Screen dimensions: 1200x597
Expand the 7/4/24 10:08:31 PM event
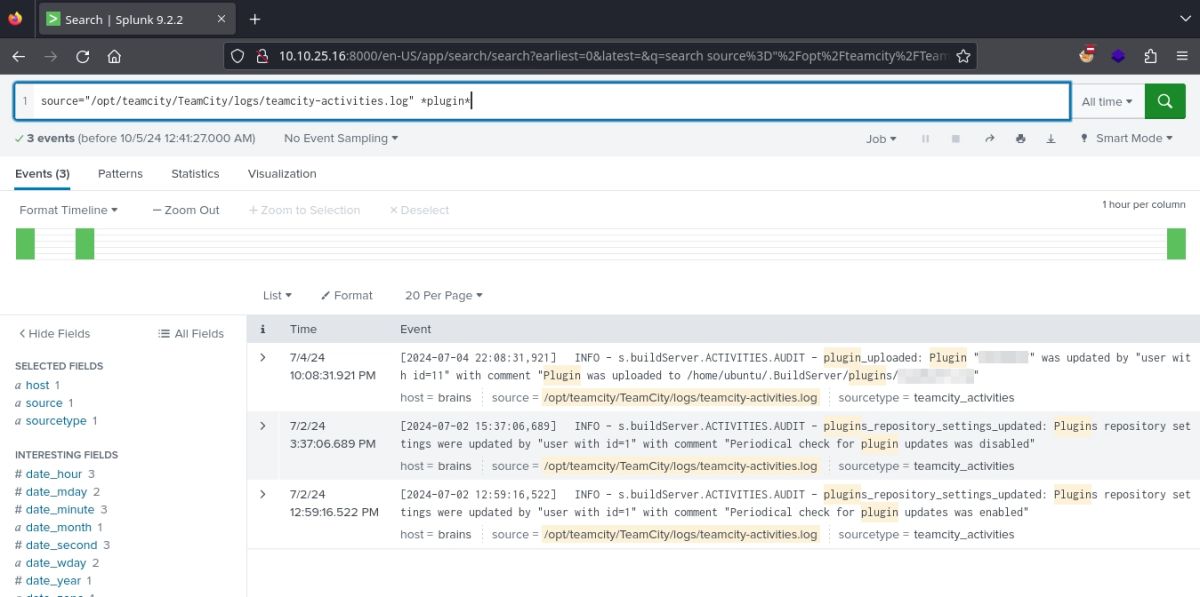263,358
